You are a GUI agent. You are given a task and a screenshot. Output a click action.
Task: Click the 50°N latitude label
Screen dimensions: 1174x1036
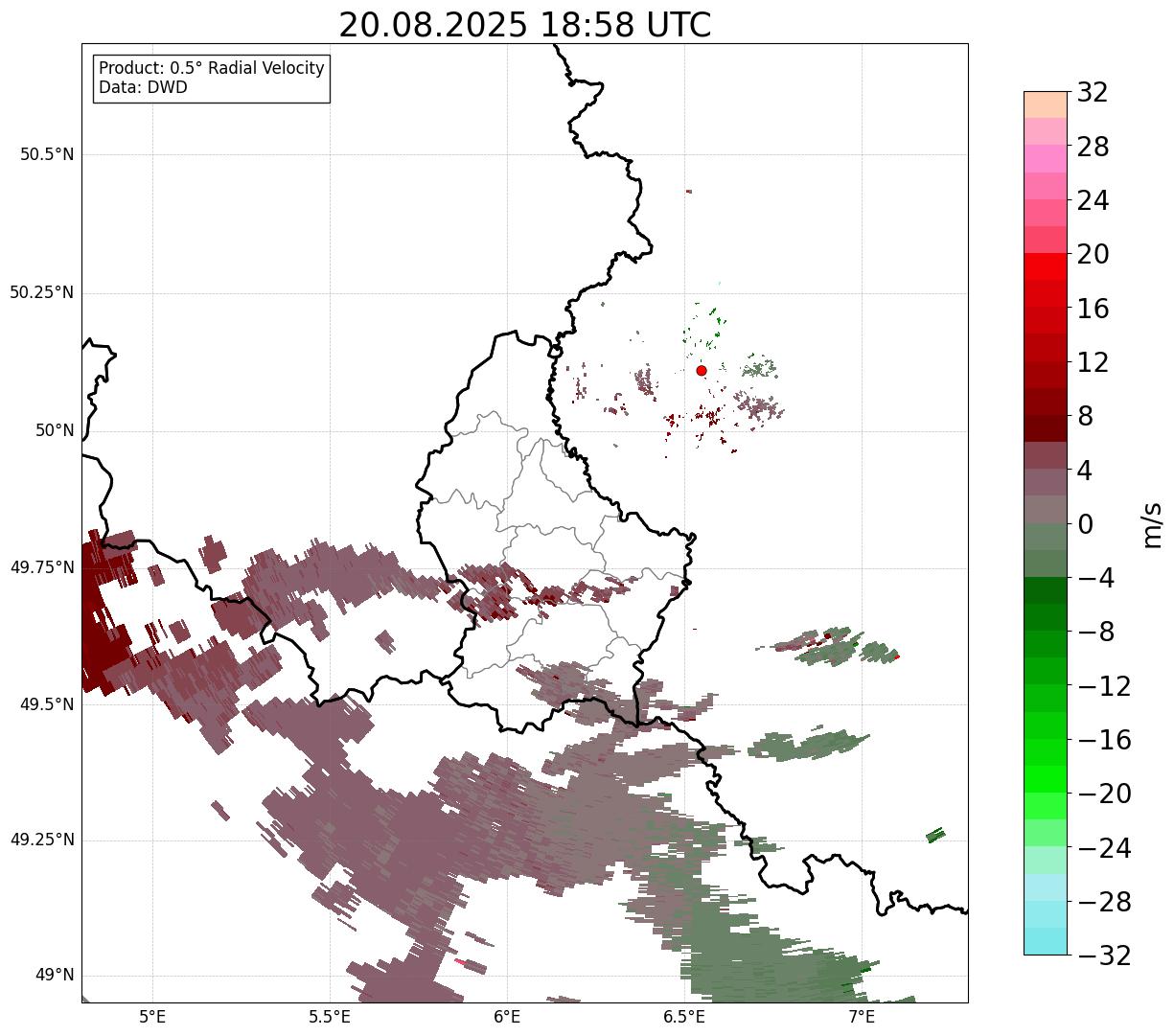[x=53, y=431]
